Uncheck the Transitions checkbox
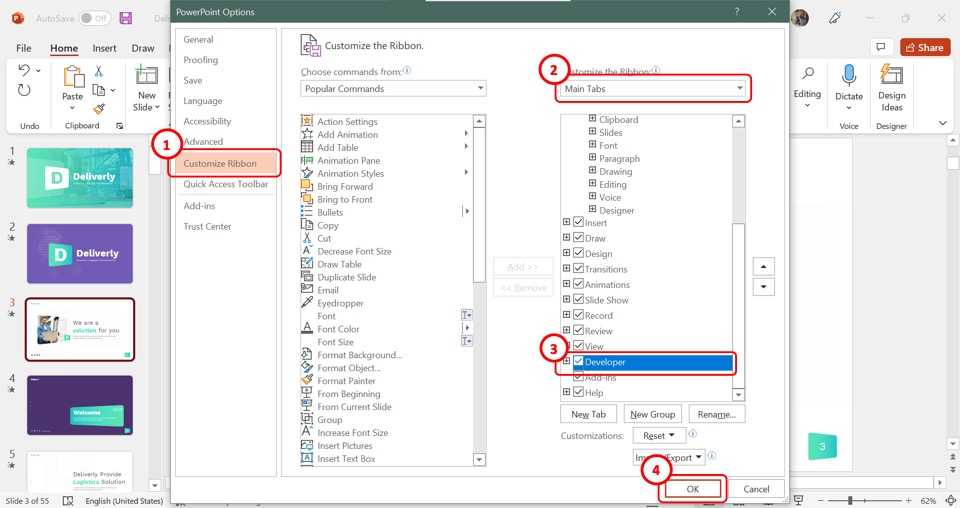 click(x=578, y=269)
